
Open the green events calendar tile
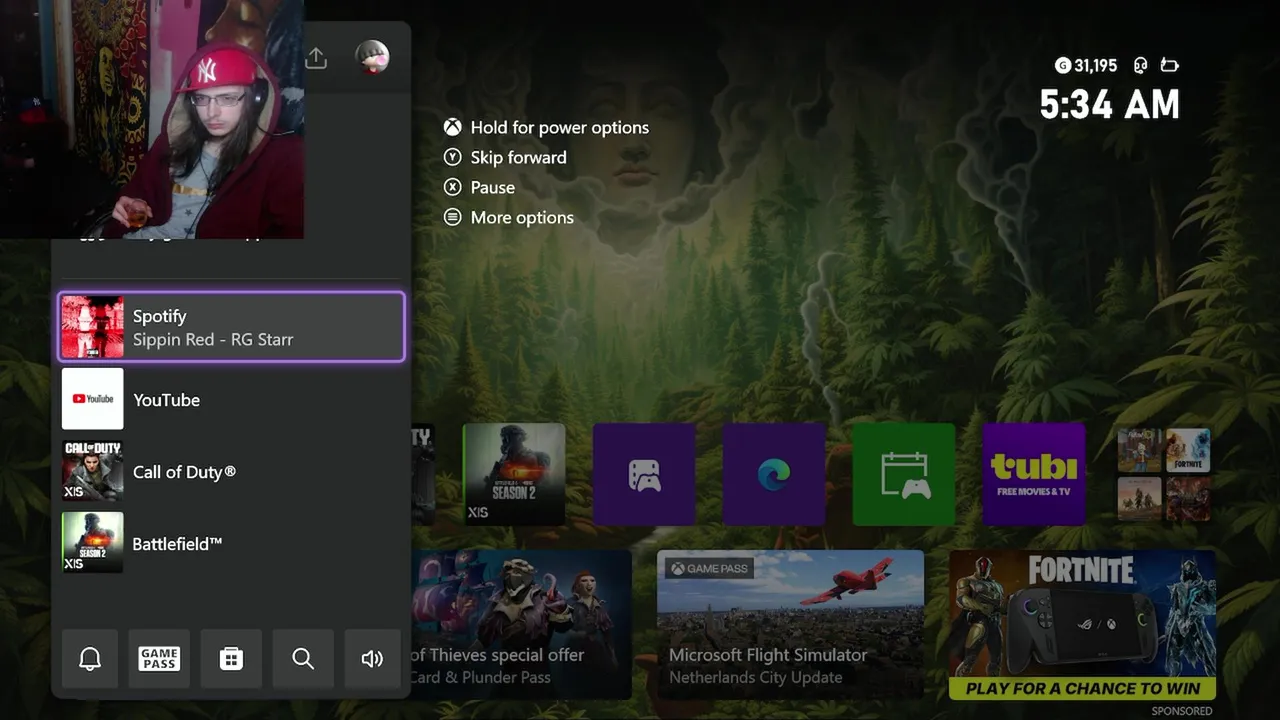point(904,474)
